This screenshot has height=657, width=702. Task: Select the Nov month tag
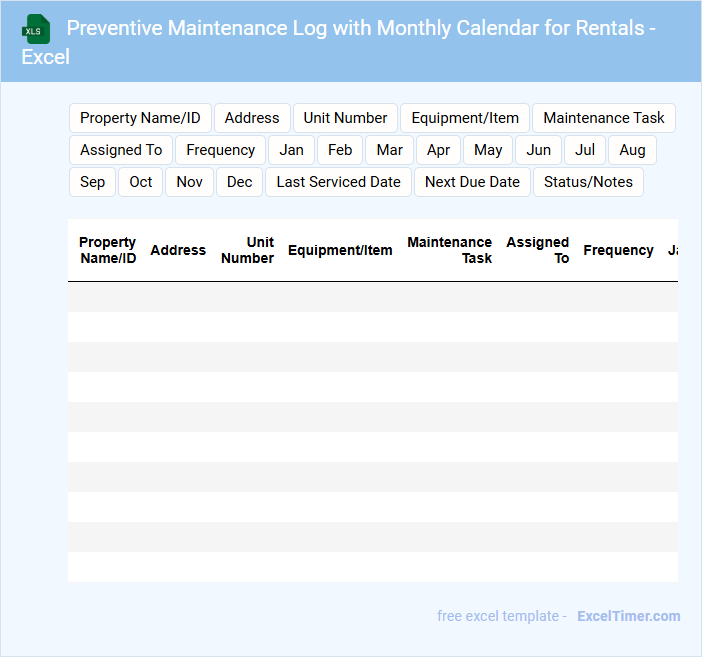(x=189, y=182)
